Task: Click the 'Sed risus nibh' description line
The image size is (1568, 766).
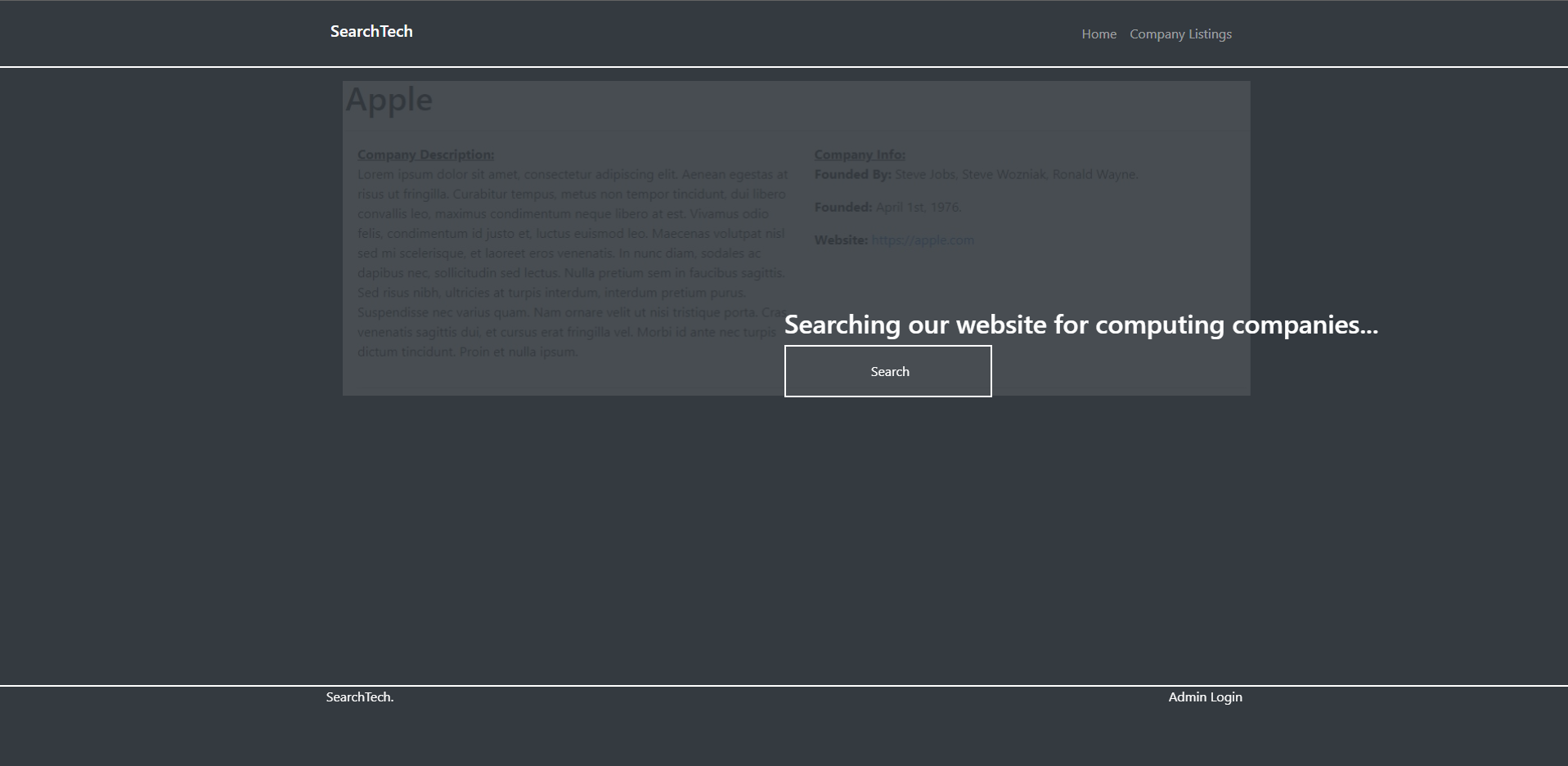Action: point(550,293)
